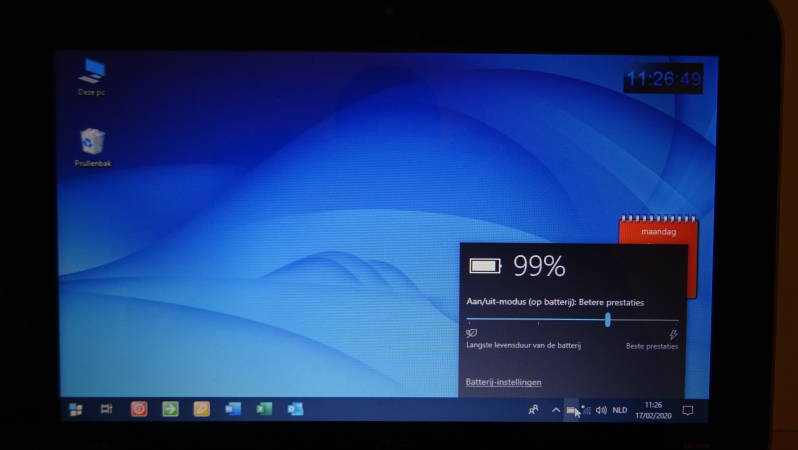Click the digital clock desktop widget
Screen dimensions: 798x450
pos(664,79)
